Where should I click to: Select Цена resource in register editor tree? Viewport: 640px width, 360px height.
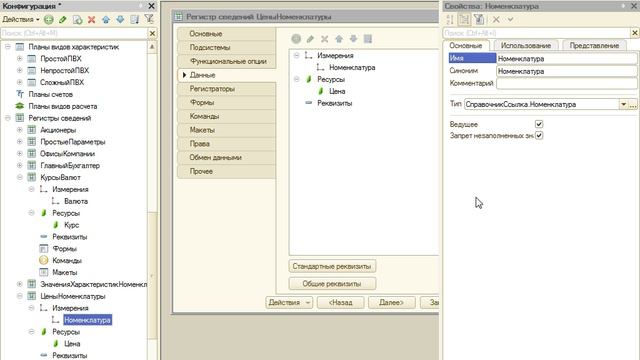(x=337, y=91)
